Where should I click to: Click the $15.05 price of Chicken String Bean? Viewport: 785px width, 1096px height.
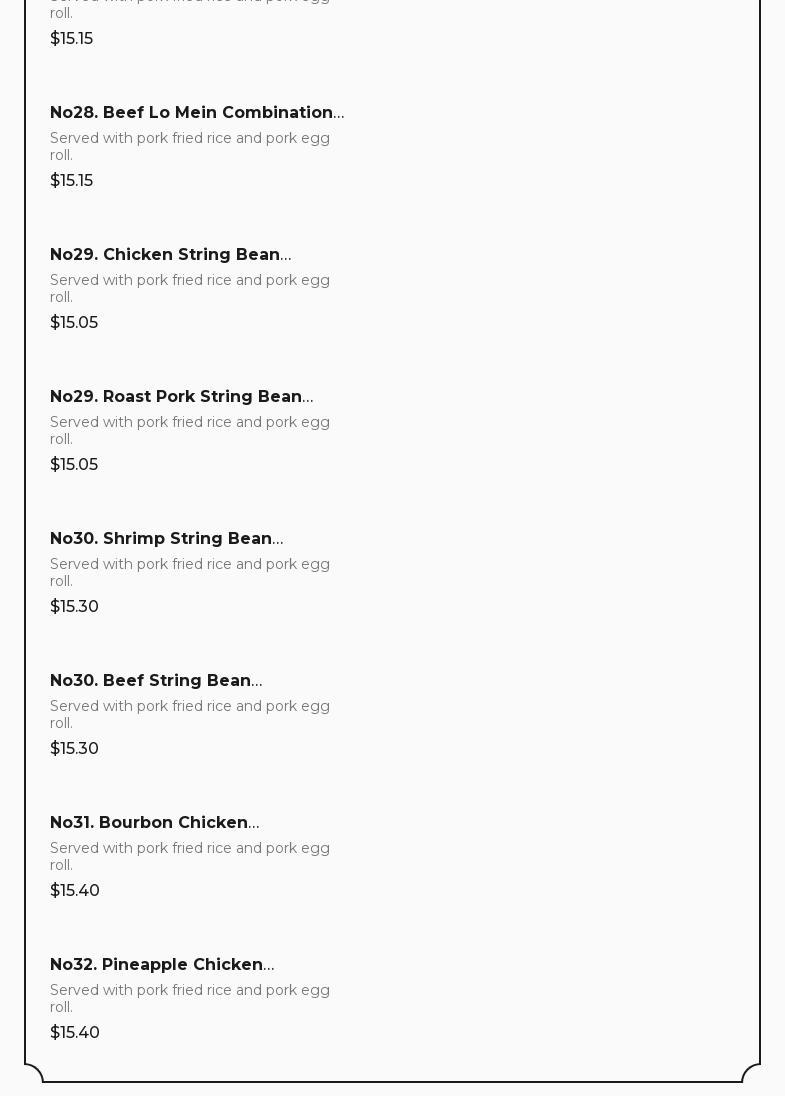coord(74,323)
